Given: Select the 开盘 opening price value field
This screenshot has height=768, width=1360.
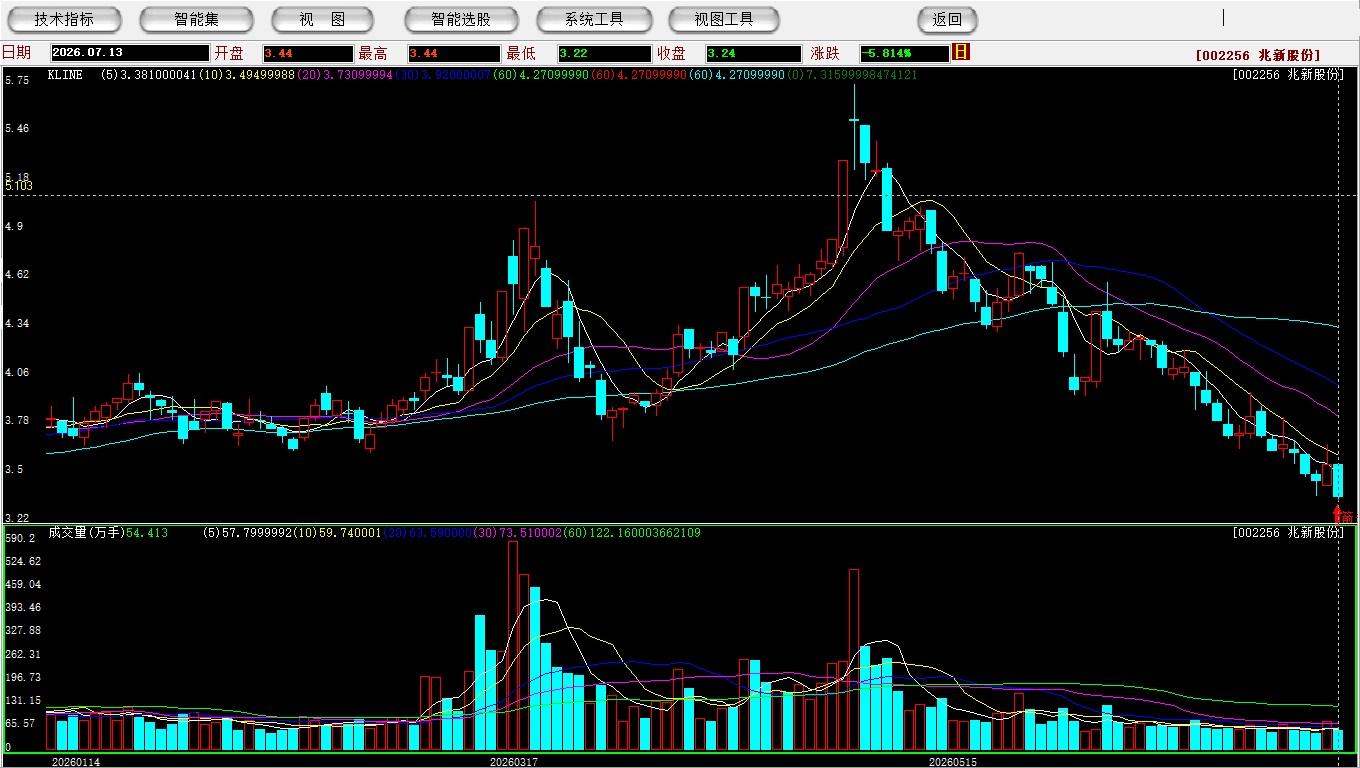Looking at the screenshot, I should (308, 53).
